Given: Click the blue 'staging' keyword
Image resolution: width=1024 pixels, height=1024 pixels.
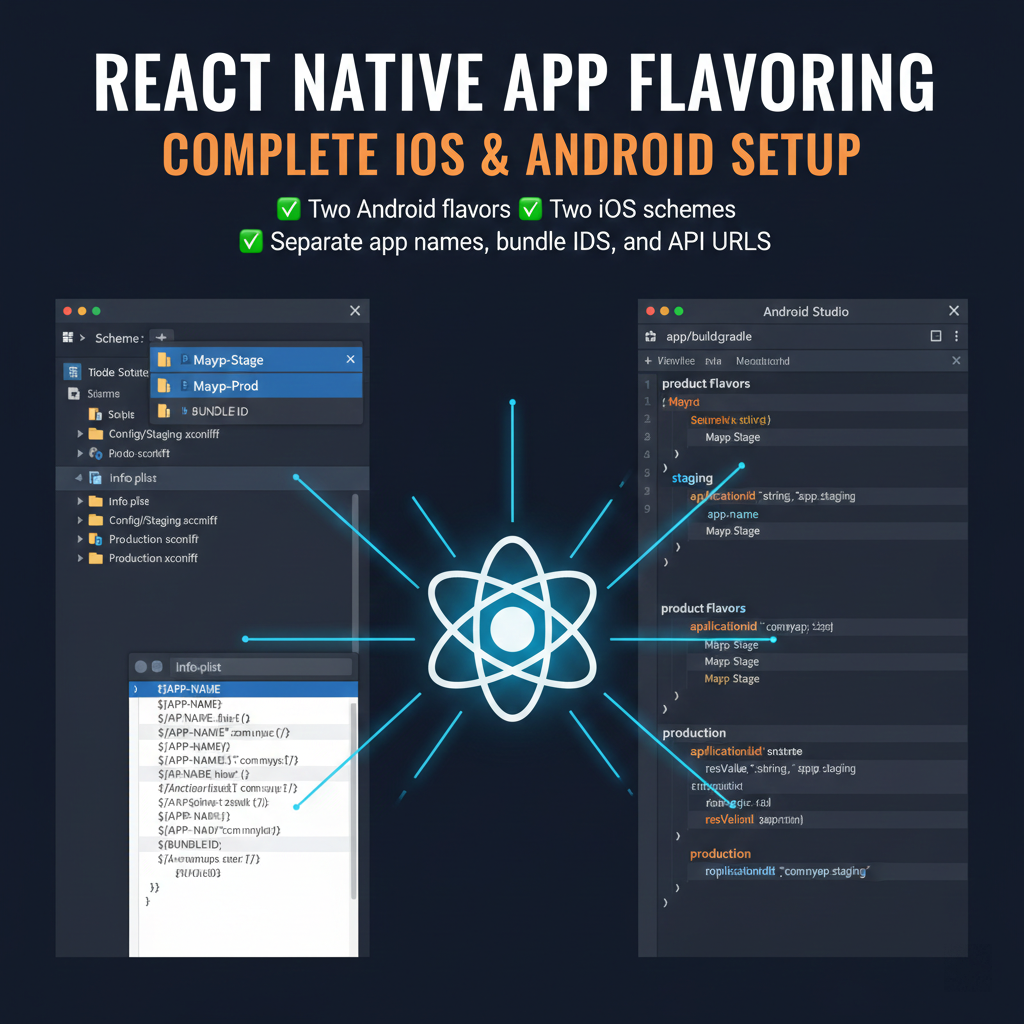Looking at the screenshot, I should [x=692, y=478].
